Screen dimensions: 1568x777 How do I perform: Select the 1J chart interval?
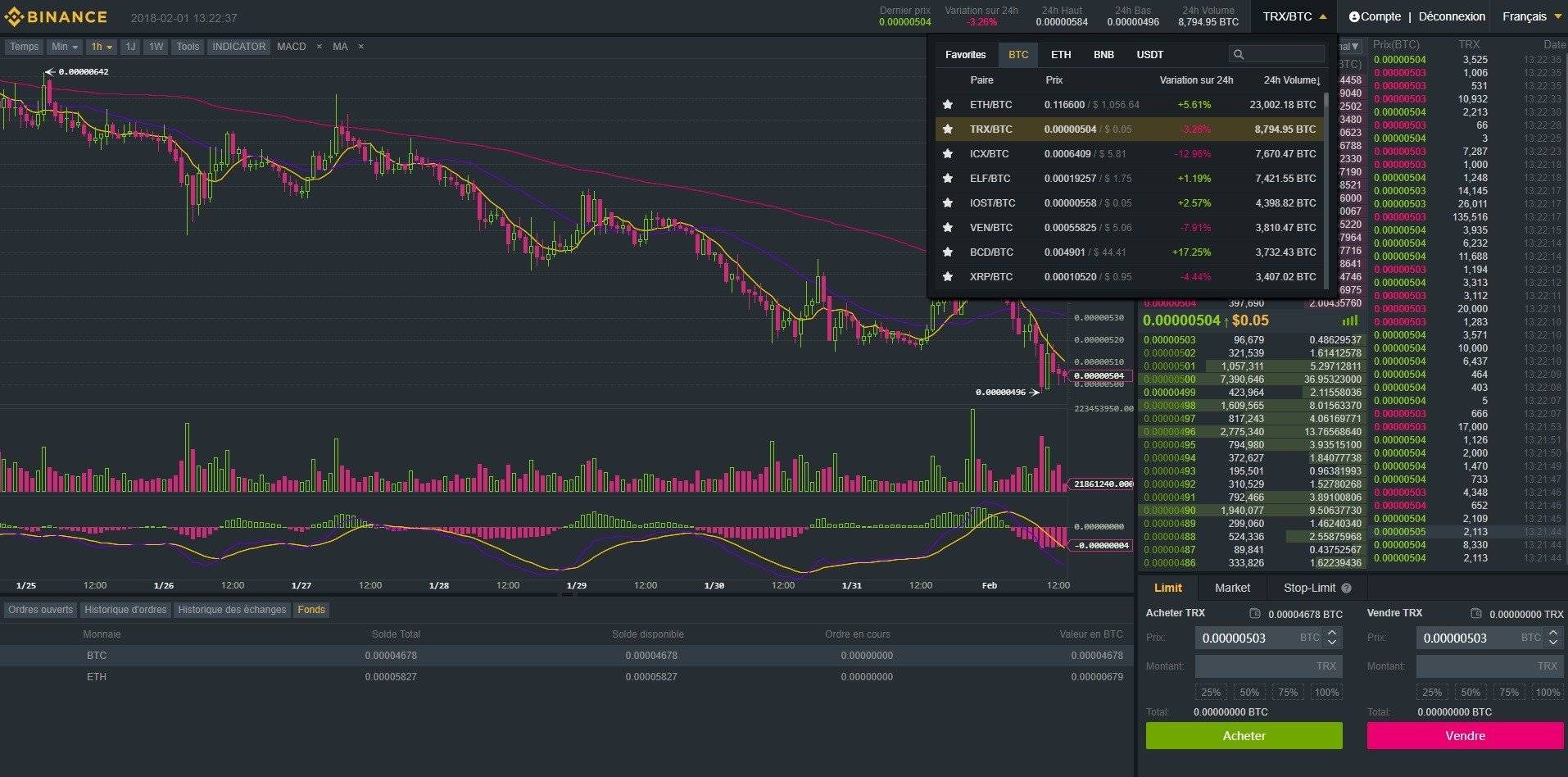click(x=130, y=47)
